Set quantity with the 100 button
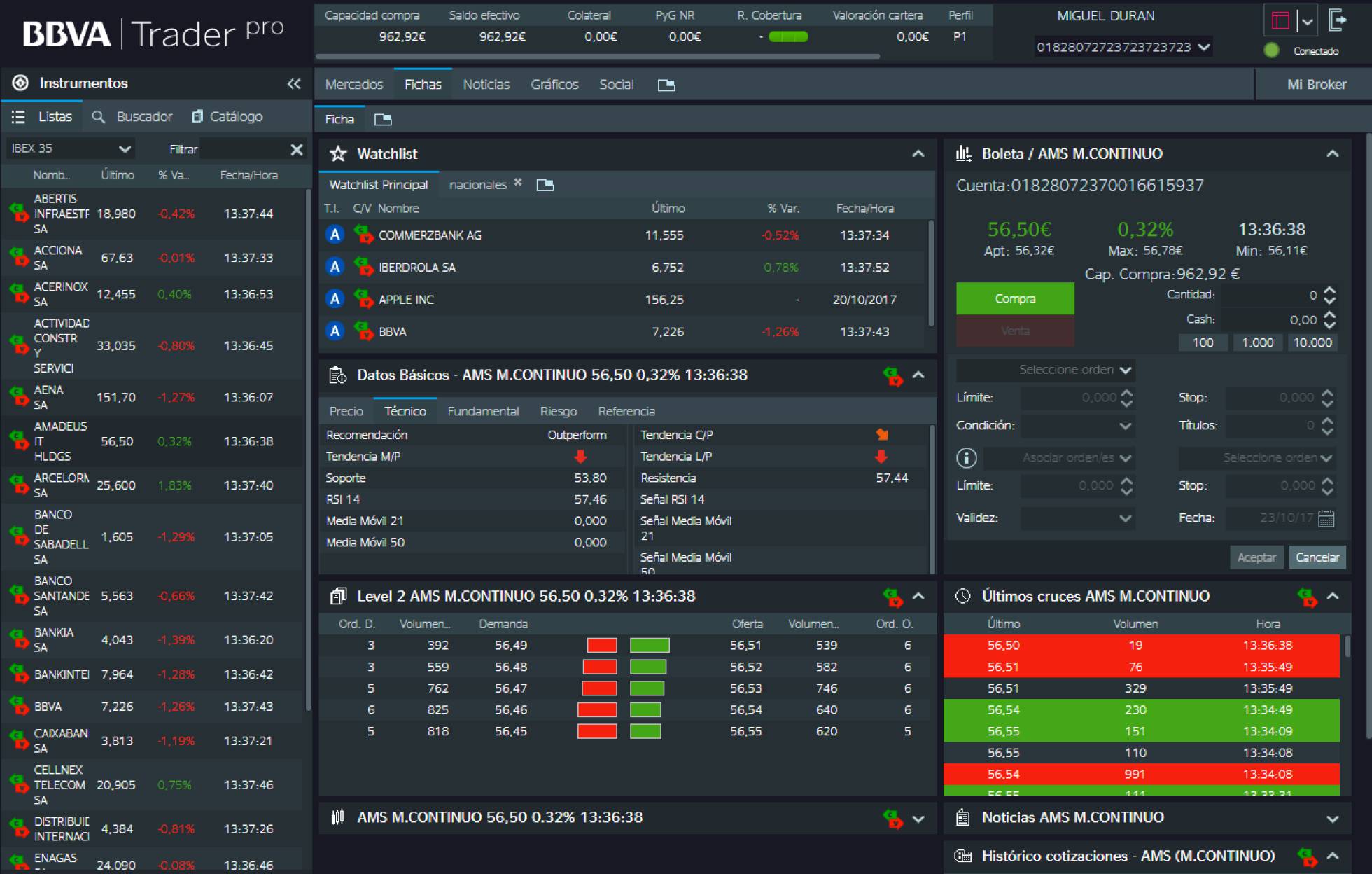 (1203, 342)
